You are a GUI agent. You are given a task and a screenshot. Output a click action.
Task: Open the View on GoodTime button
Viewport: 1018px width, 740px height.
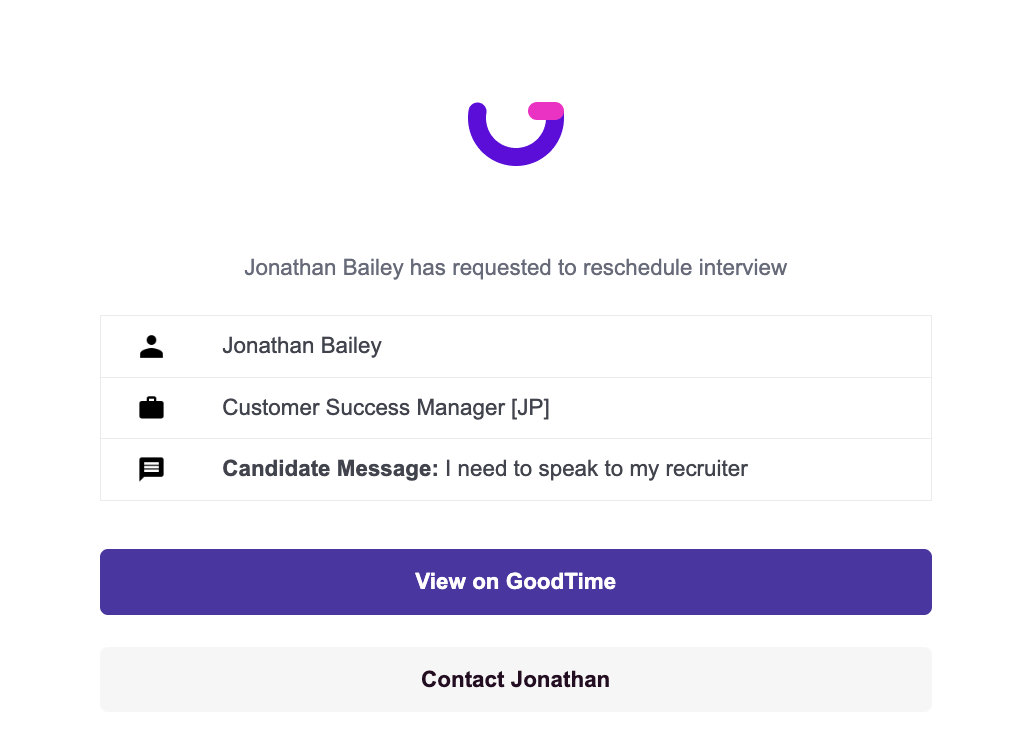coord(516,582)
